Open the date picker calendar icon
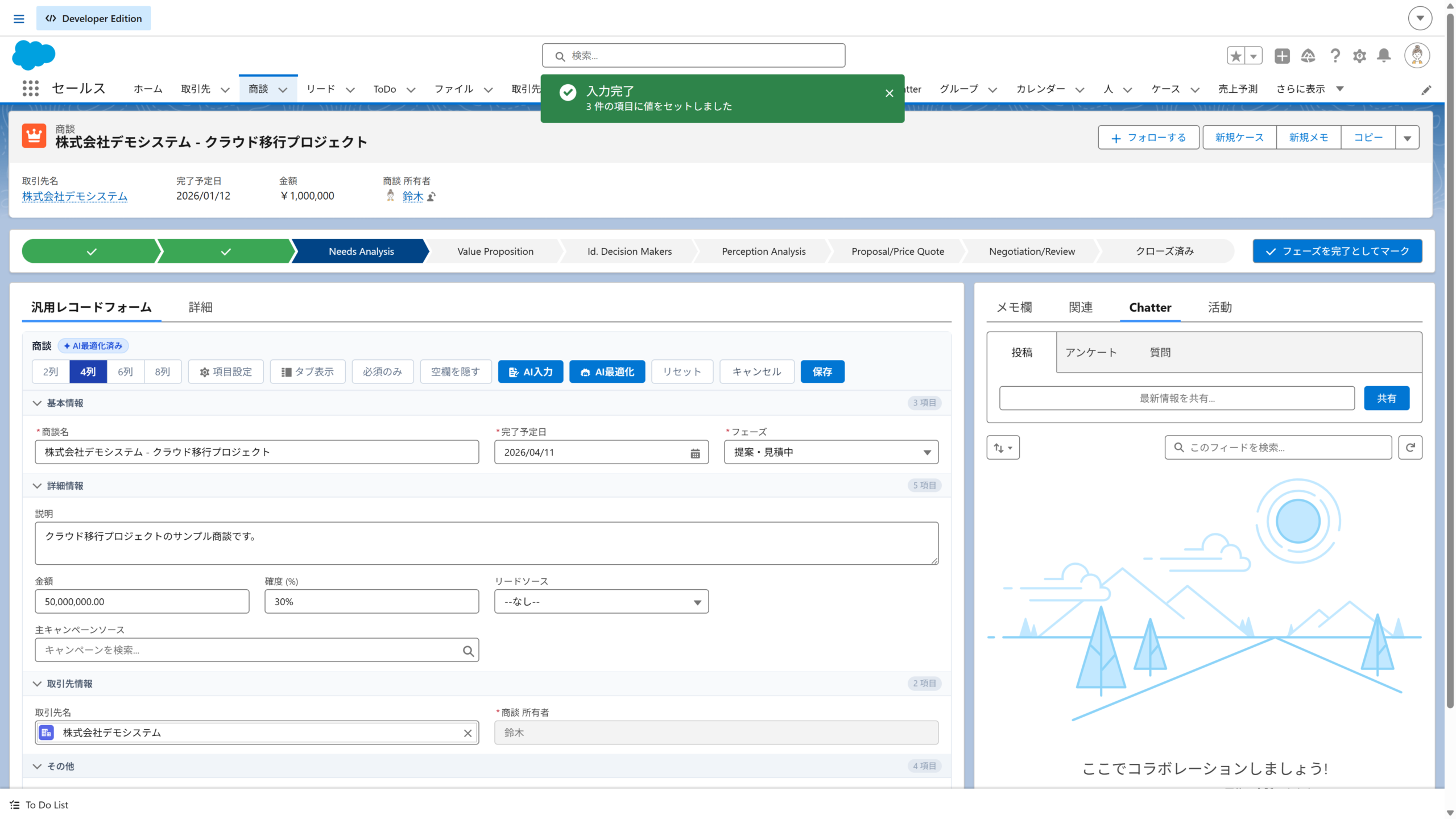 (x=695, y=453)
